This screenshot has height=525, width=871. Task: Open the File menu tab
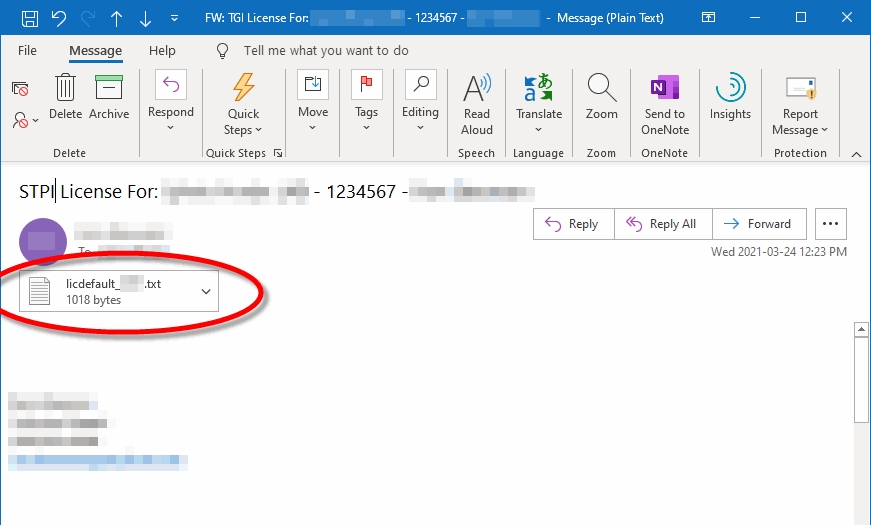click(x=27, y=50)
